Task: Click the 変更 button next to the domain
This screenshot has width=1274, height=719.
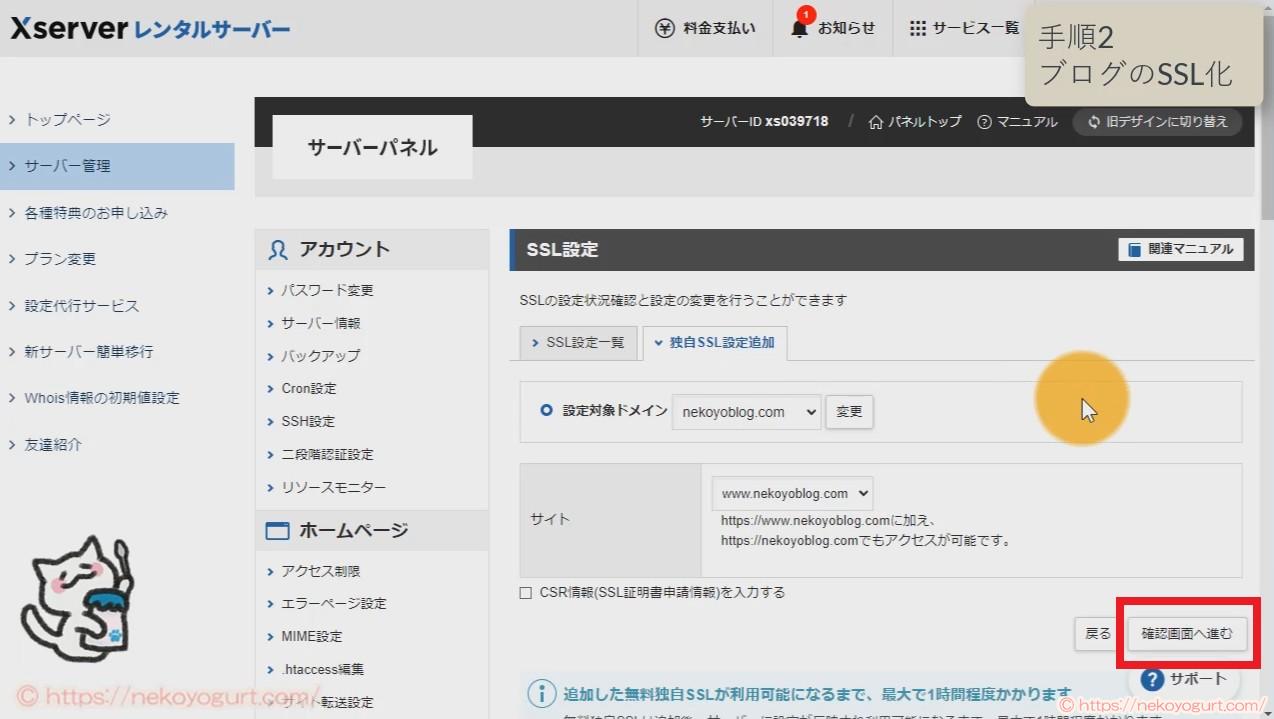Action: (x=849, y=411)
